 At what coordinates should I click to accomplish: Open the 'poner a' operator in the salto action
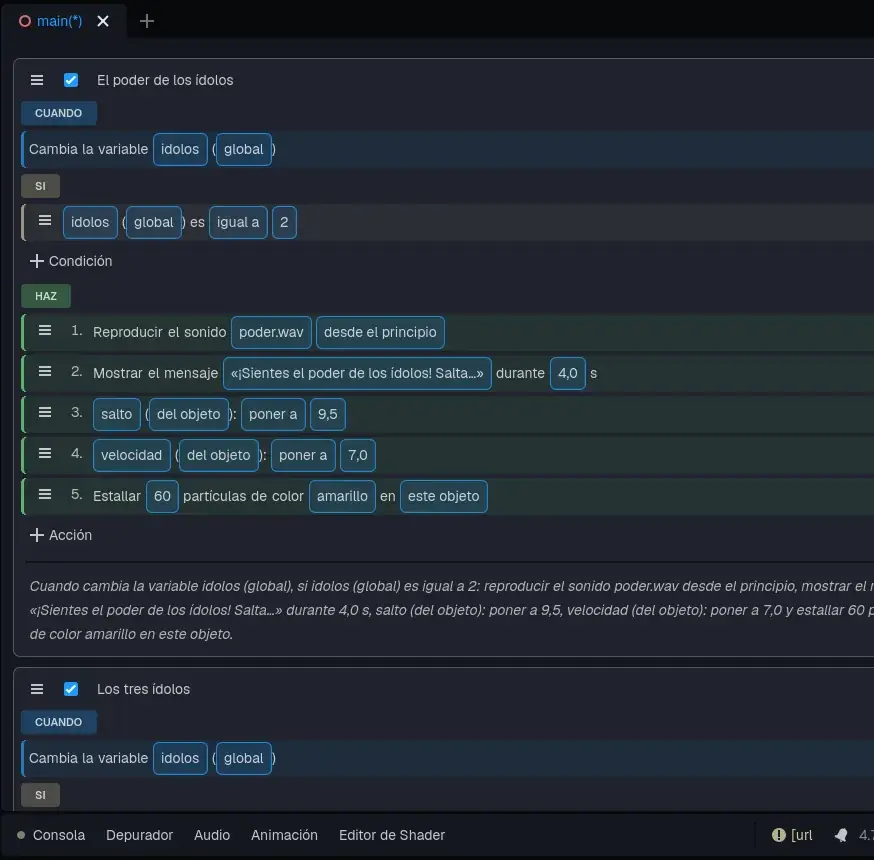pyautogui.click(x=273, y=414)
